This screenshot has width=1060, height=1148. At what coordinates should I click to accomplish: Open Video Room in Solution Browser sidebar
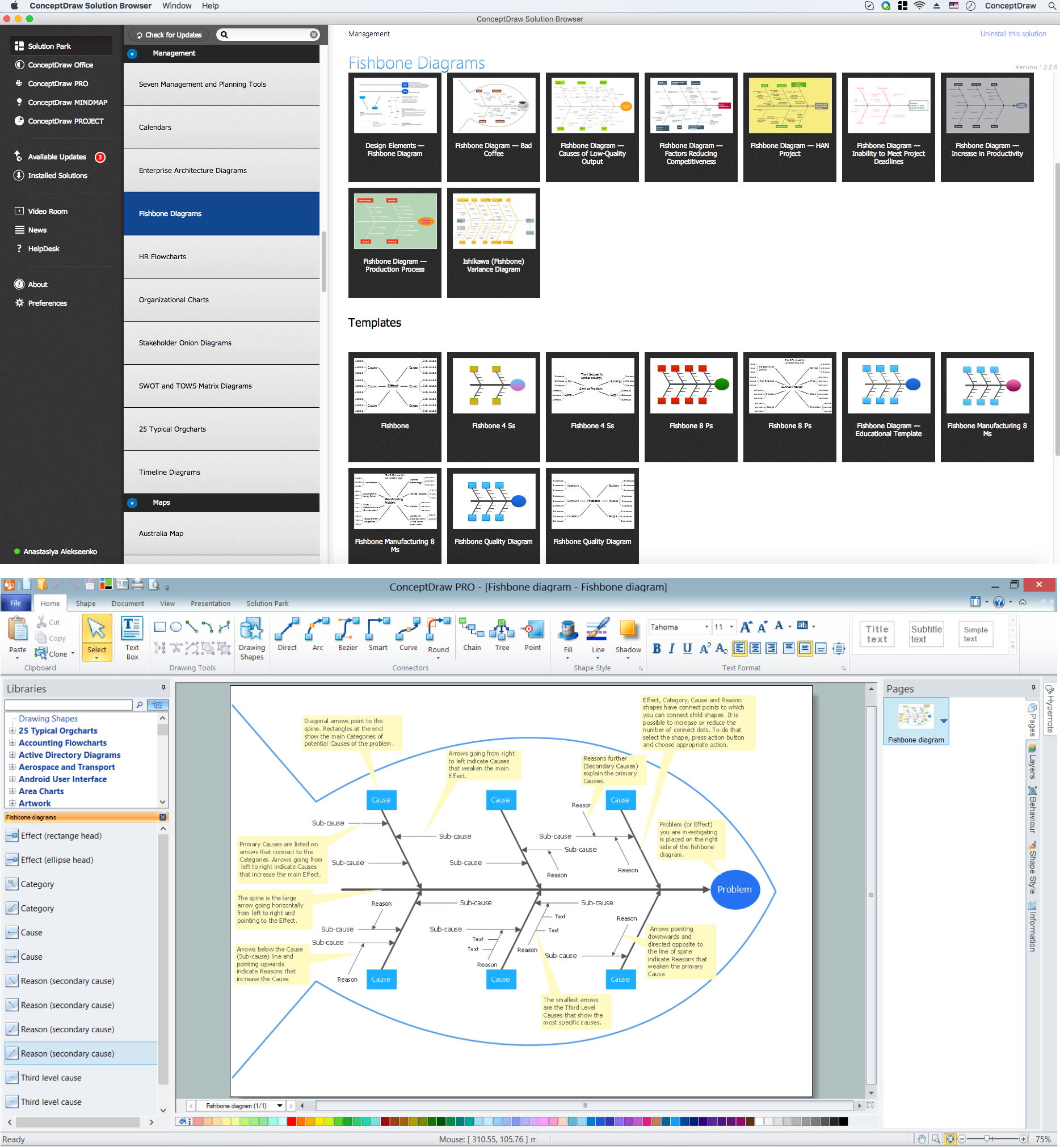click(x=41, y=211)
